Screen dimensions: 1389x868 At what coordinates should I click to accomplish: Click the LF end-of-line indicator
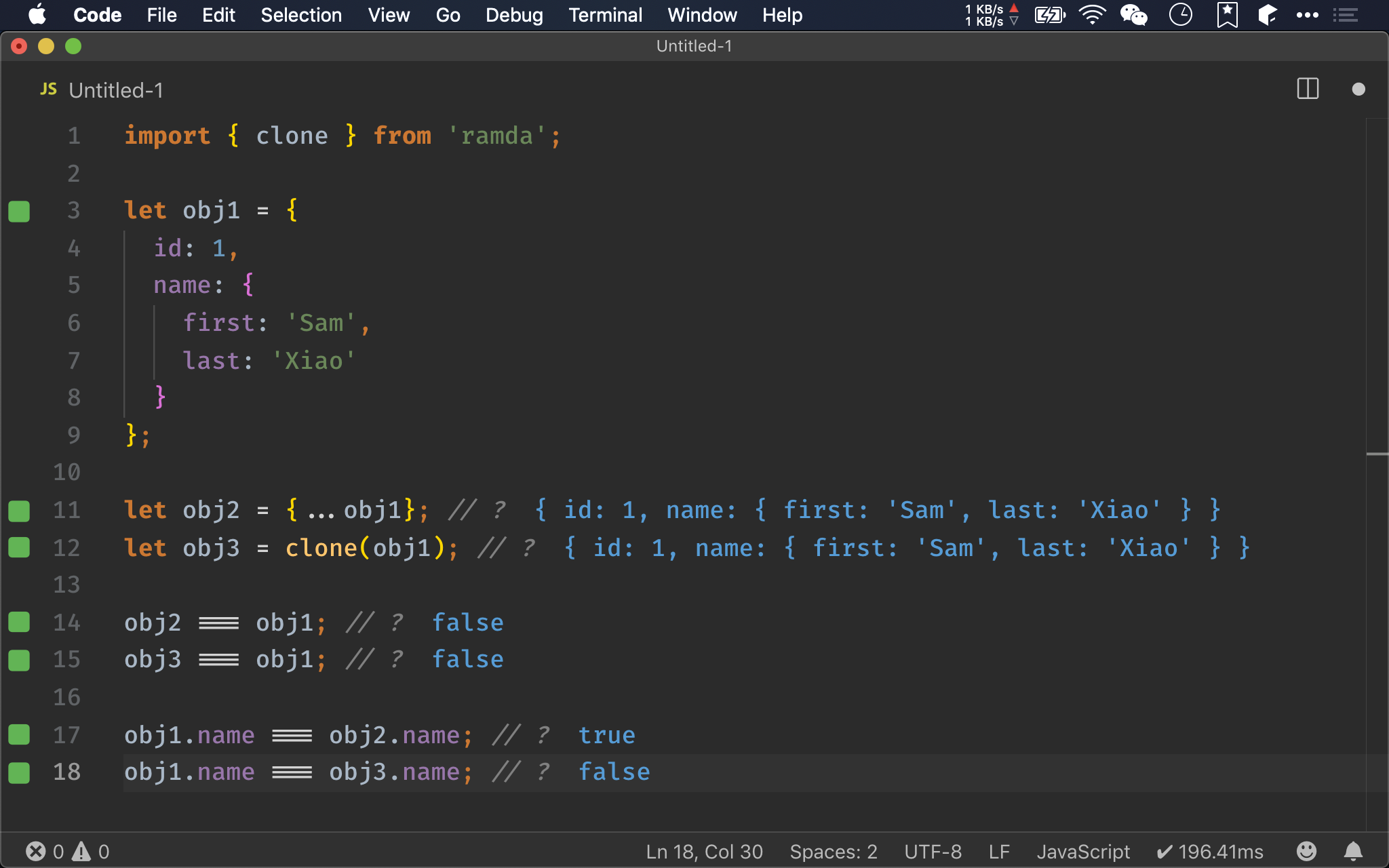[998, 851]
